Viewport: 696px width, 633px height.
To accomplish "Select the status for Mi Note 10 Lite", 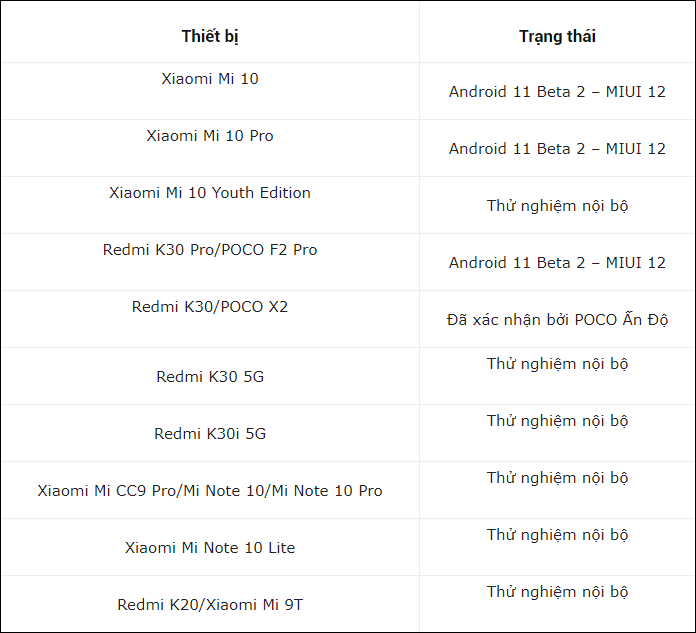I will (557, 534).
